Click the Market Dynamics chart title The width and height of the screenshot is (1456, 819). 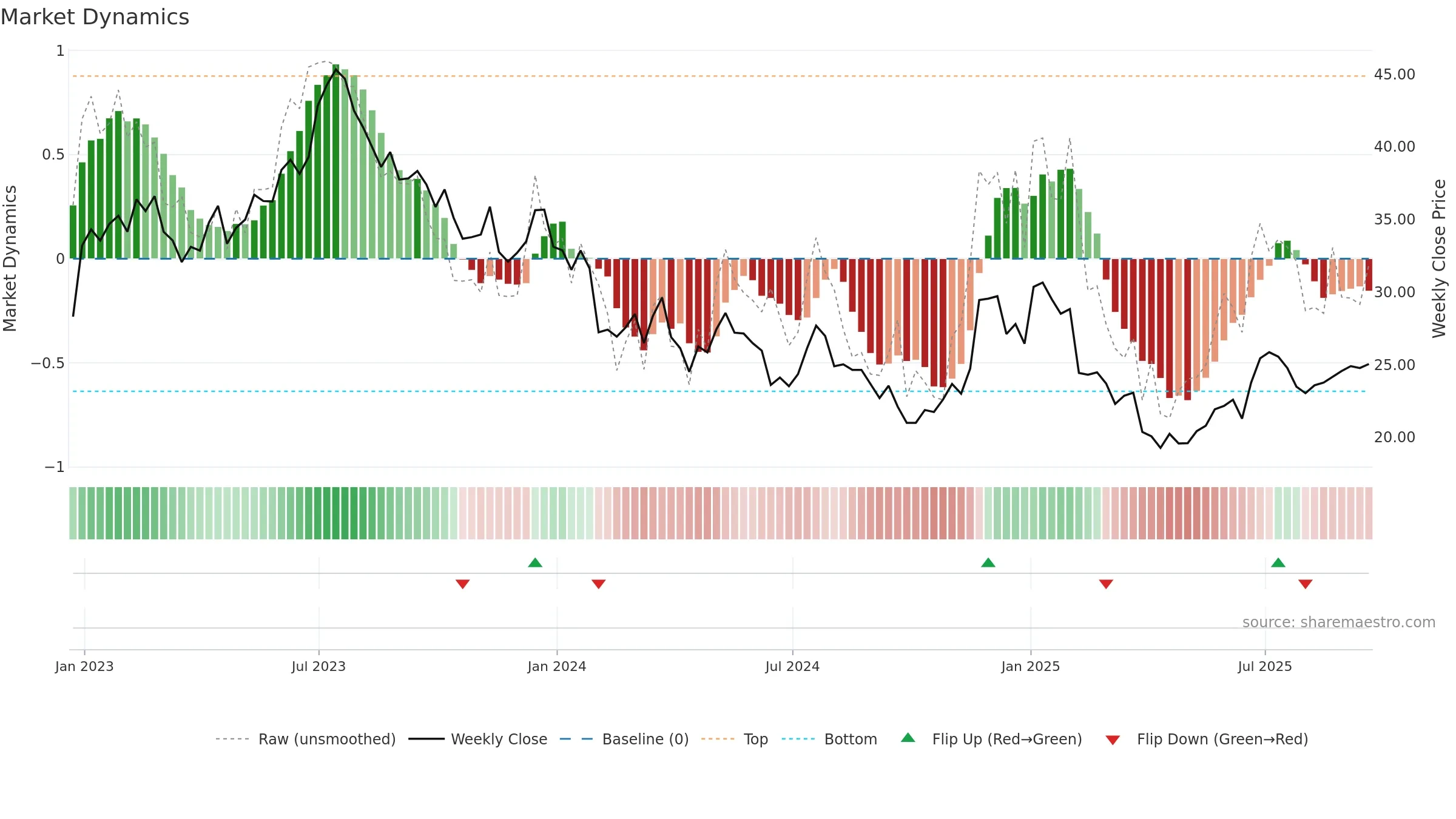tap(95, 17)
